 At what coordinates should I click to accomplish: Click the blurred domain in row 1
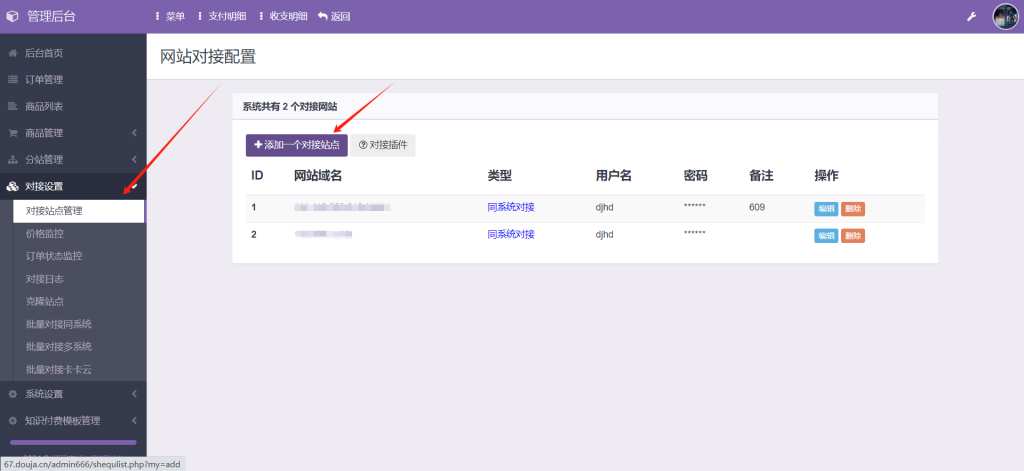point(342,208)
